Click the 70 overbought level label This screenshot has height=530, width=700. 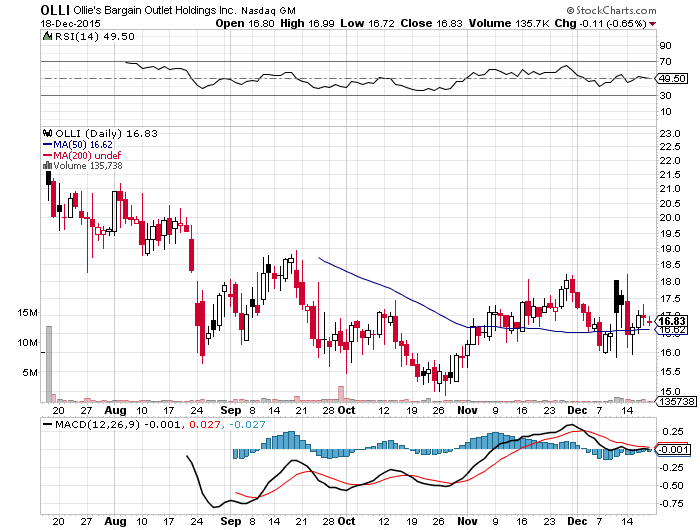tap(665, 62)
